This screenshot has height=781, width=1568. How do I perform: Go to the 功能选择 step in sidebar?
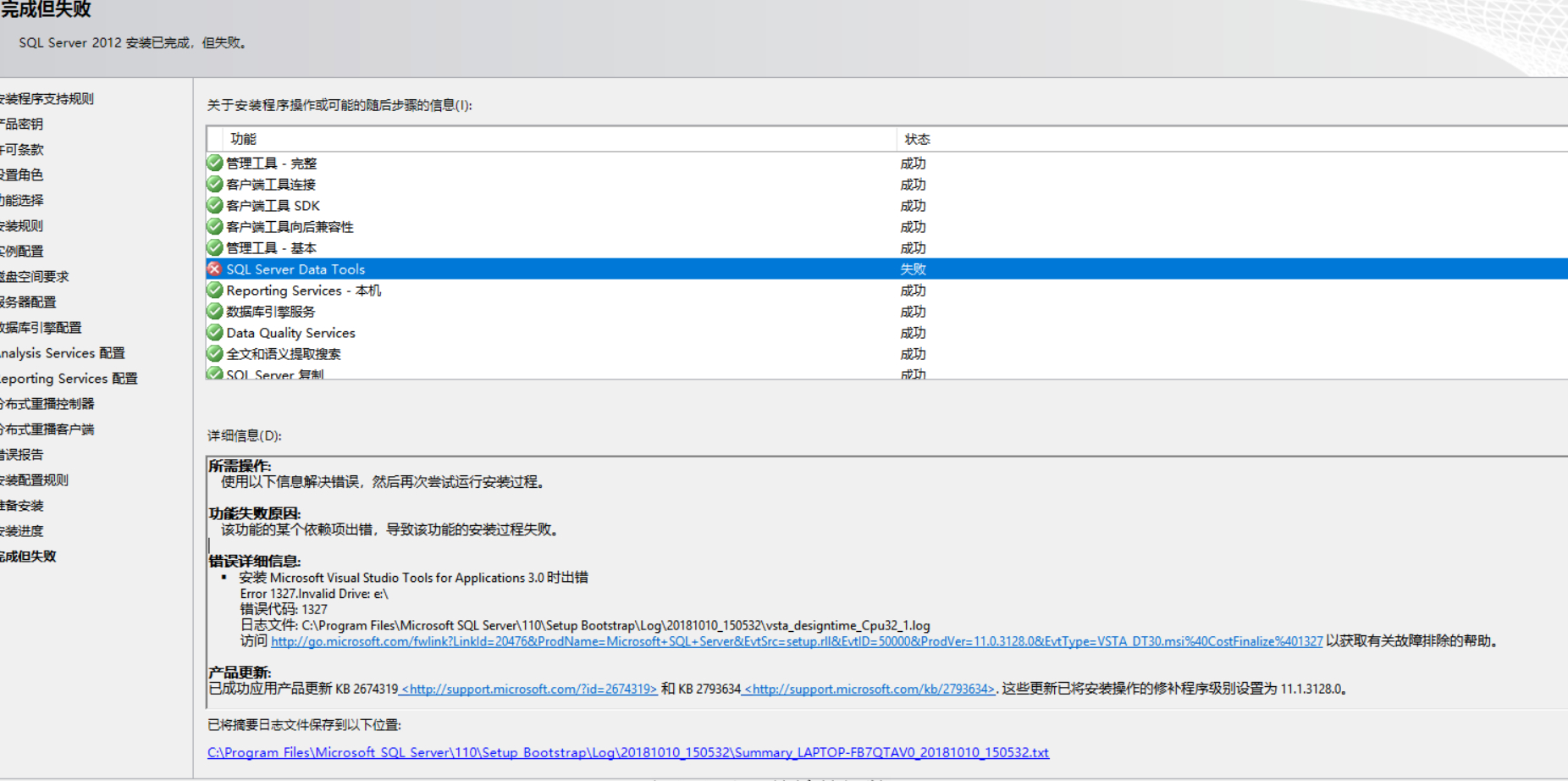pyautogui.click(x=21, y=201)
